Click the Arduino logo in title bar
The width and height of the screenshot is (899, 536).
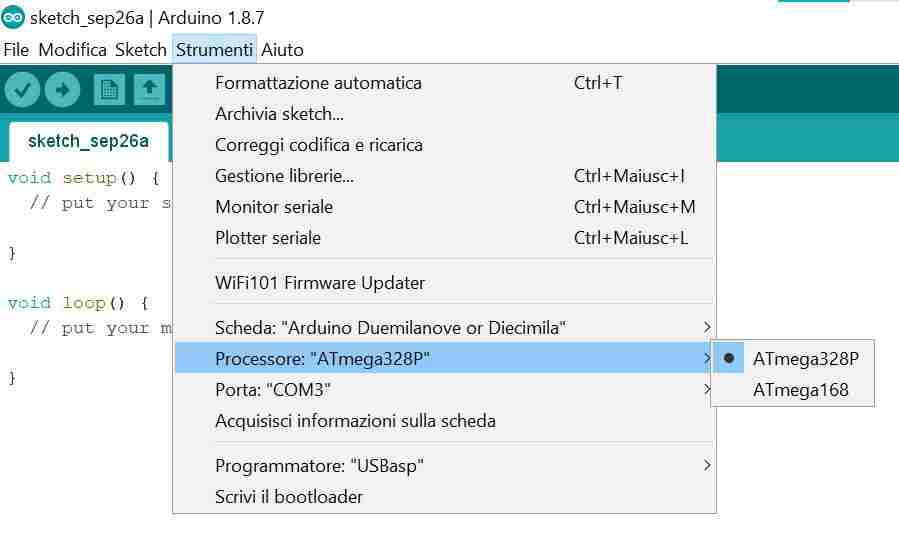click(x=13, y=18)
